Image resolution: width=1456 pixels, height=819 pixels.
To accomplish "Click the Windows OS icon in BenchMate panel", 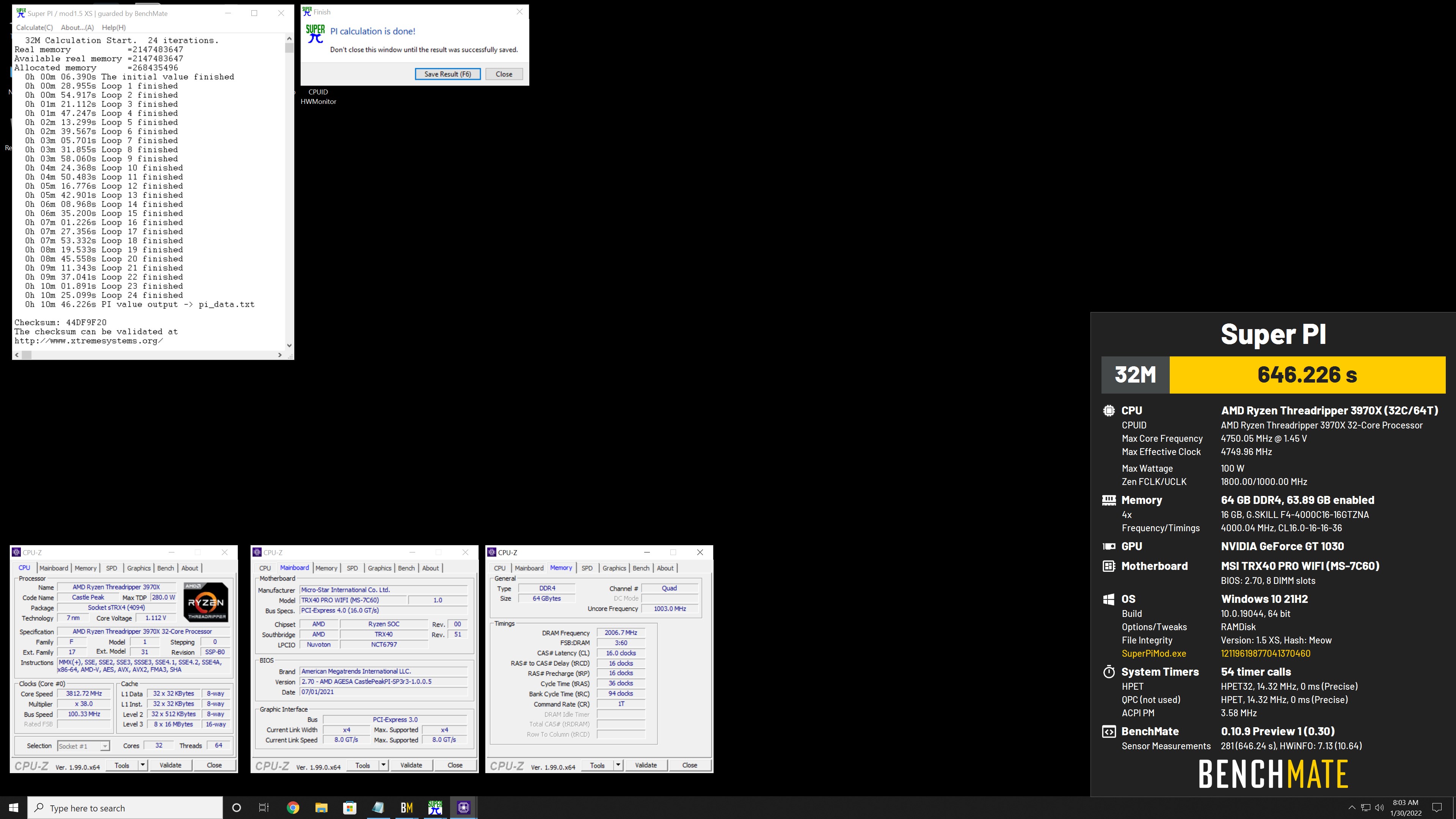I will [1108, 599].
